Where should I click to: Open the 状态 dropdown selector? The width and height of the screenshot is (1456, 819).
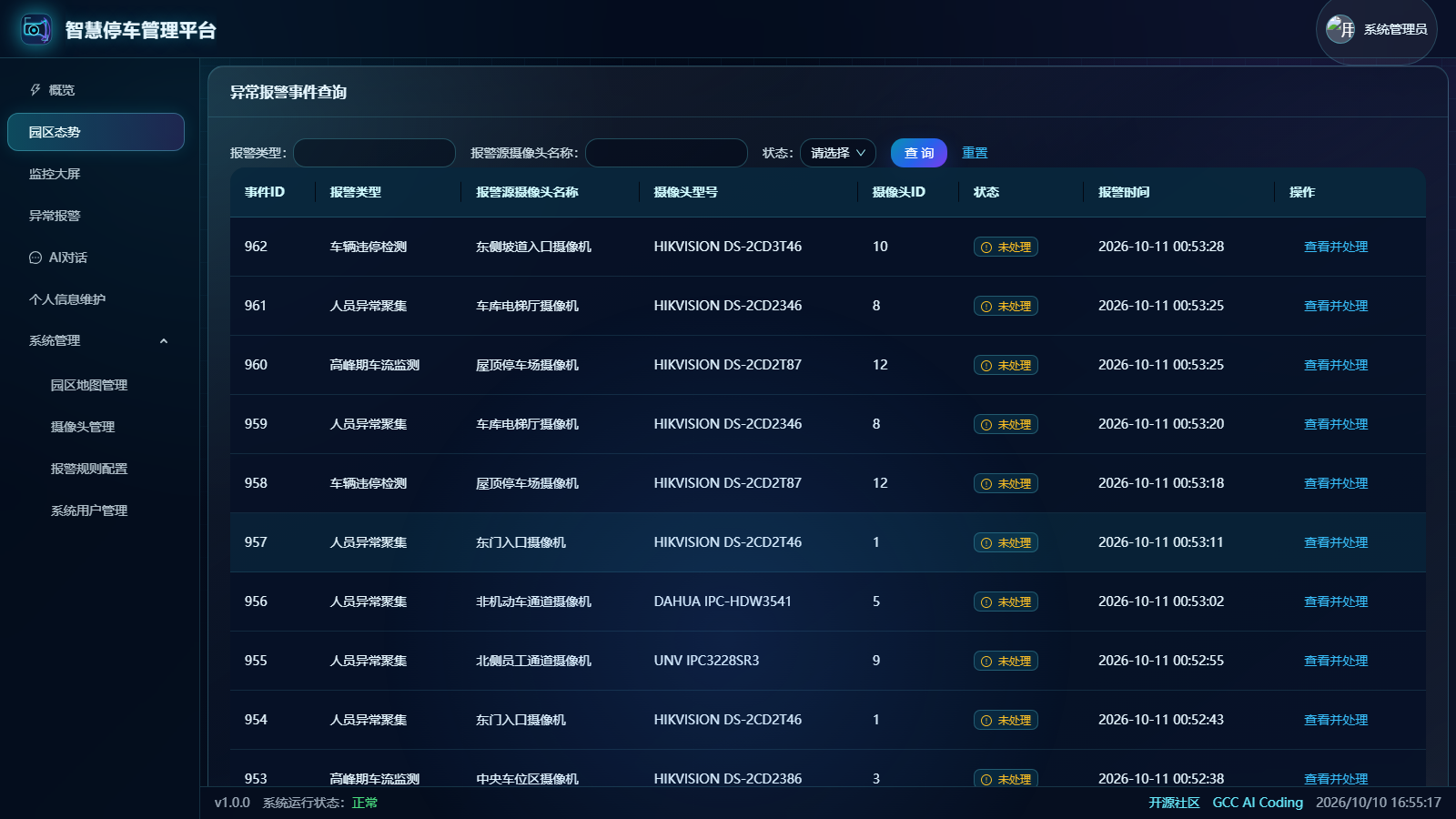click(838, 153)
